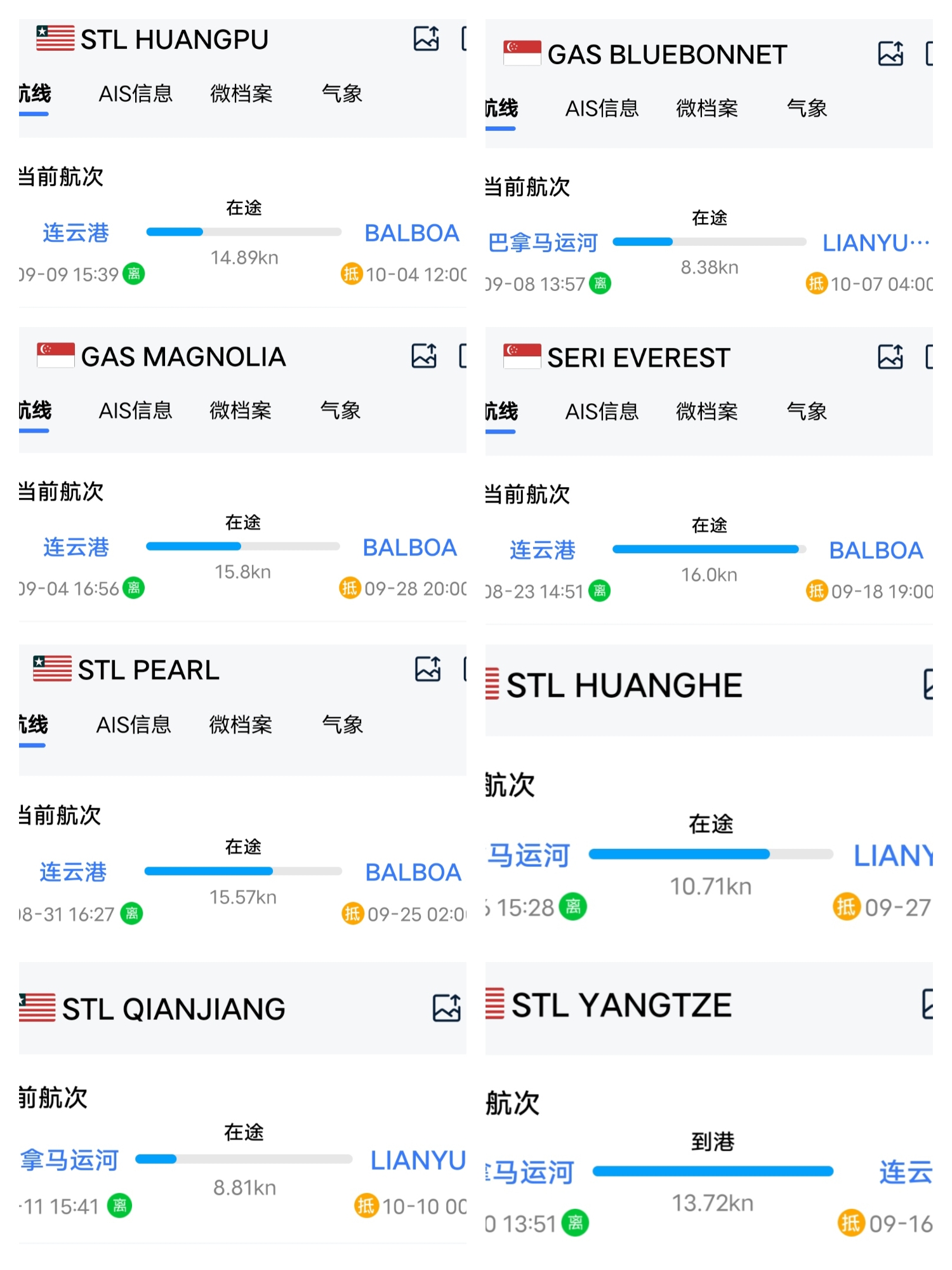Open image share icon on SERI EVEREST
The image size is (952, 1270).
point(890,357)
